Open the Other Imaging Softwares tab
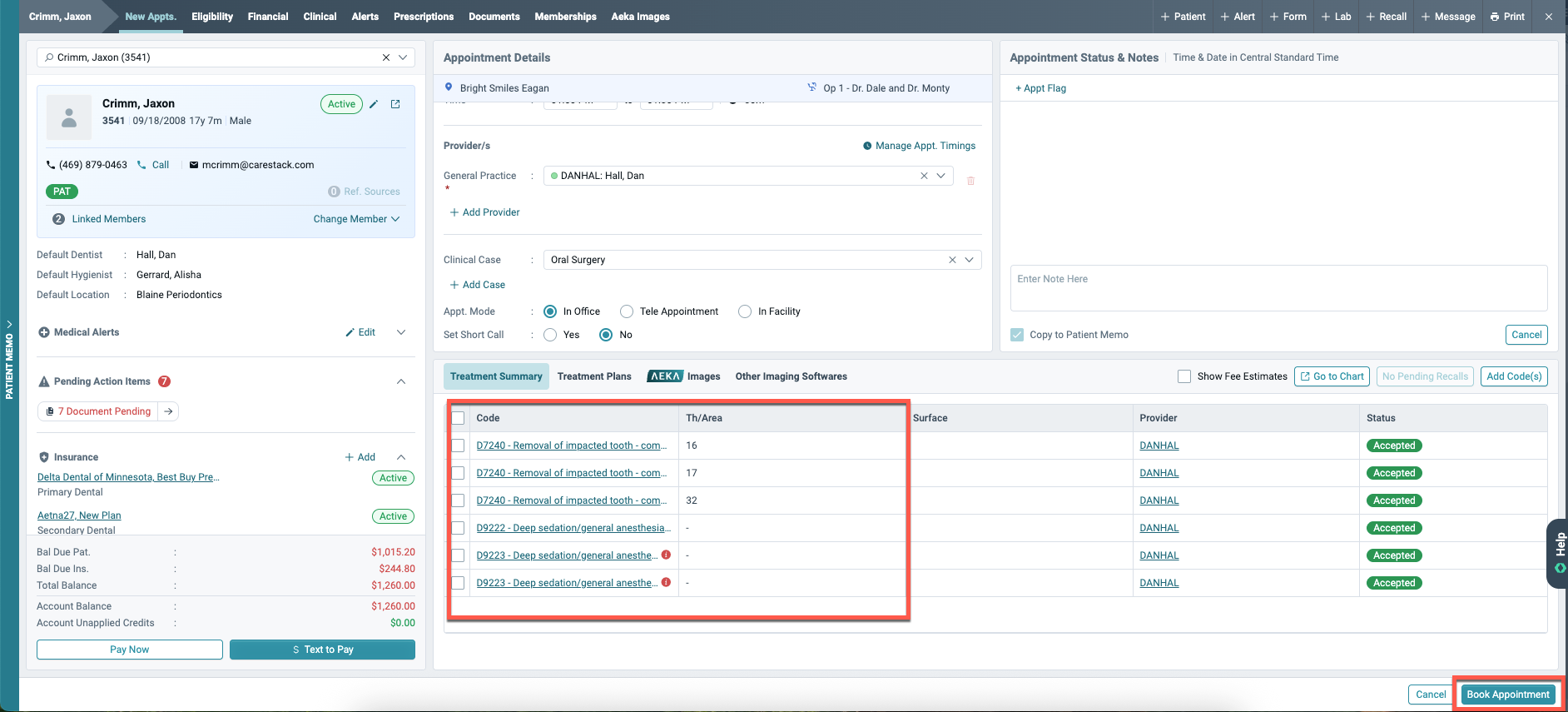This screenshot has width=1568, height=712. tap(791, 376)
